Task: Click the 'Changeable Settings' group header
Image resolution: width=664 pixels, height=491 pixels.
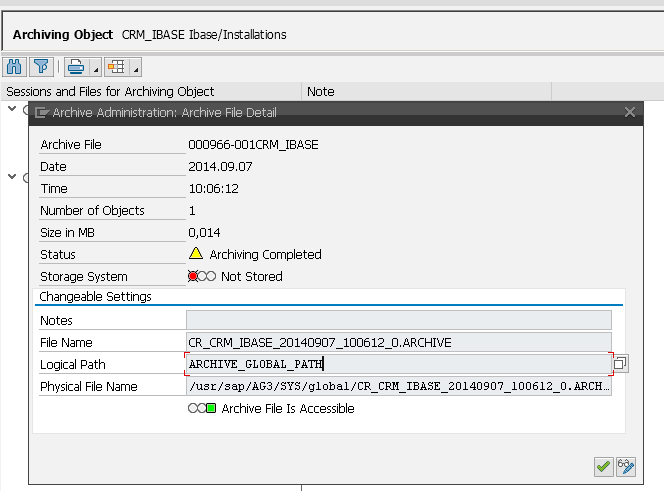Action: [x=95, y=297]
